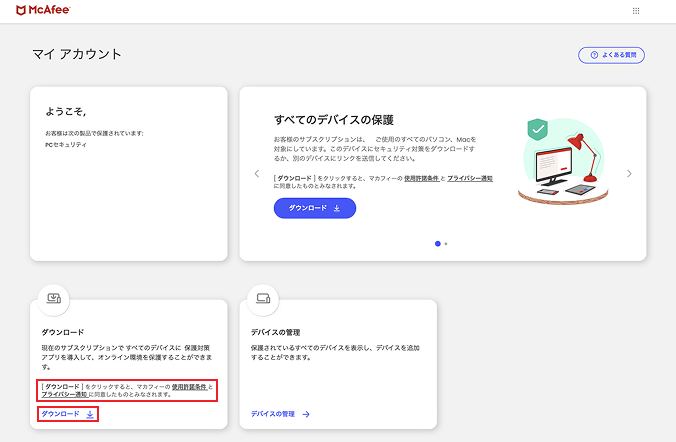
Task: Click the デバイスの管理 link with arrow
Action: coord(280,414)
